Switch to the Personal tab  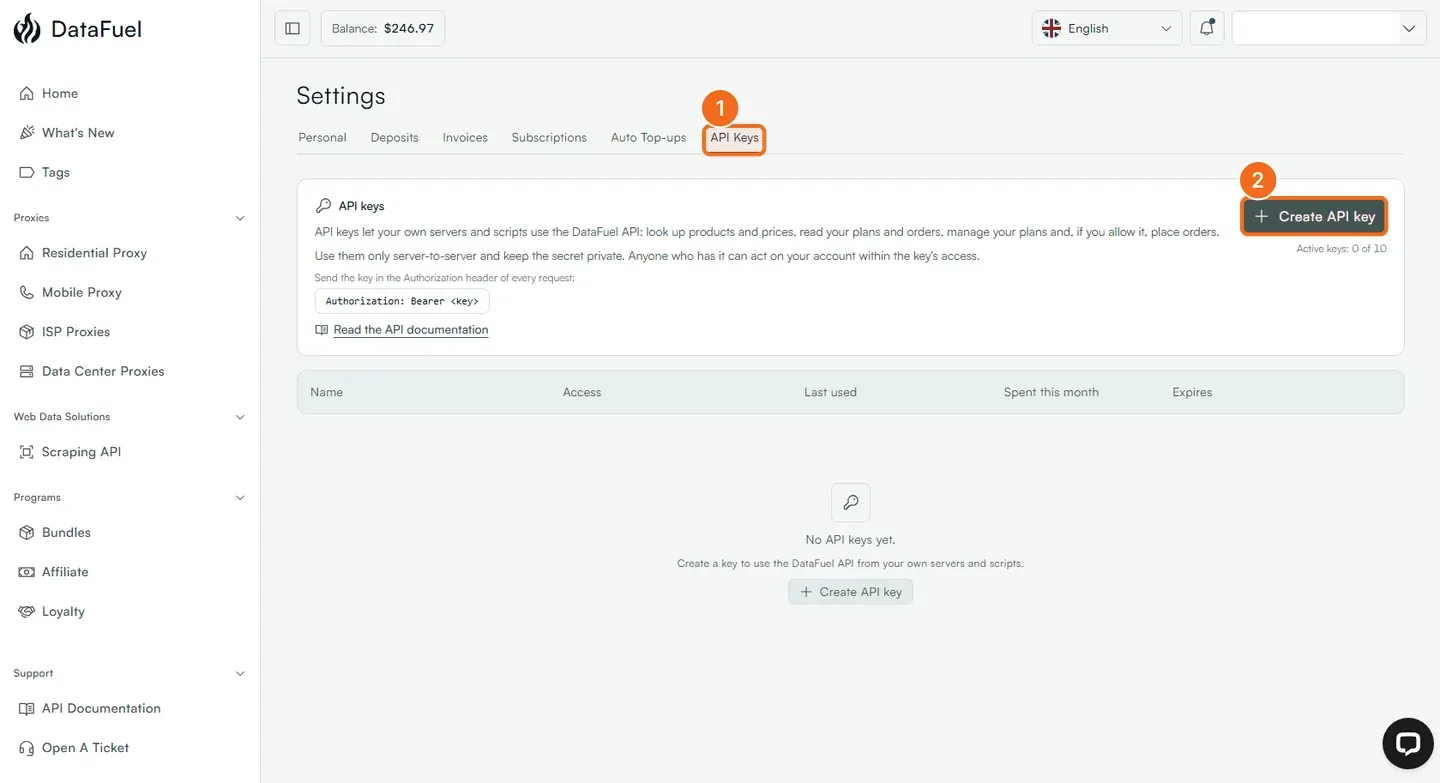click(322, 138)
